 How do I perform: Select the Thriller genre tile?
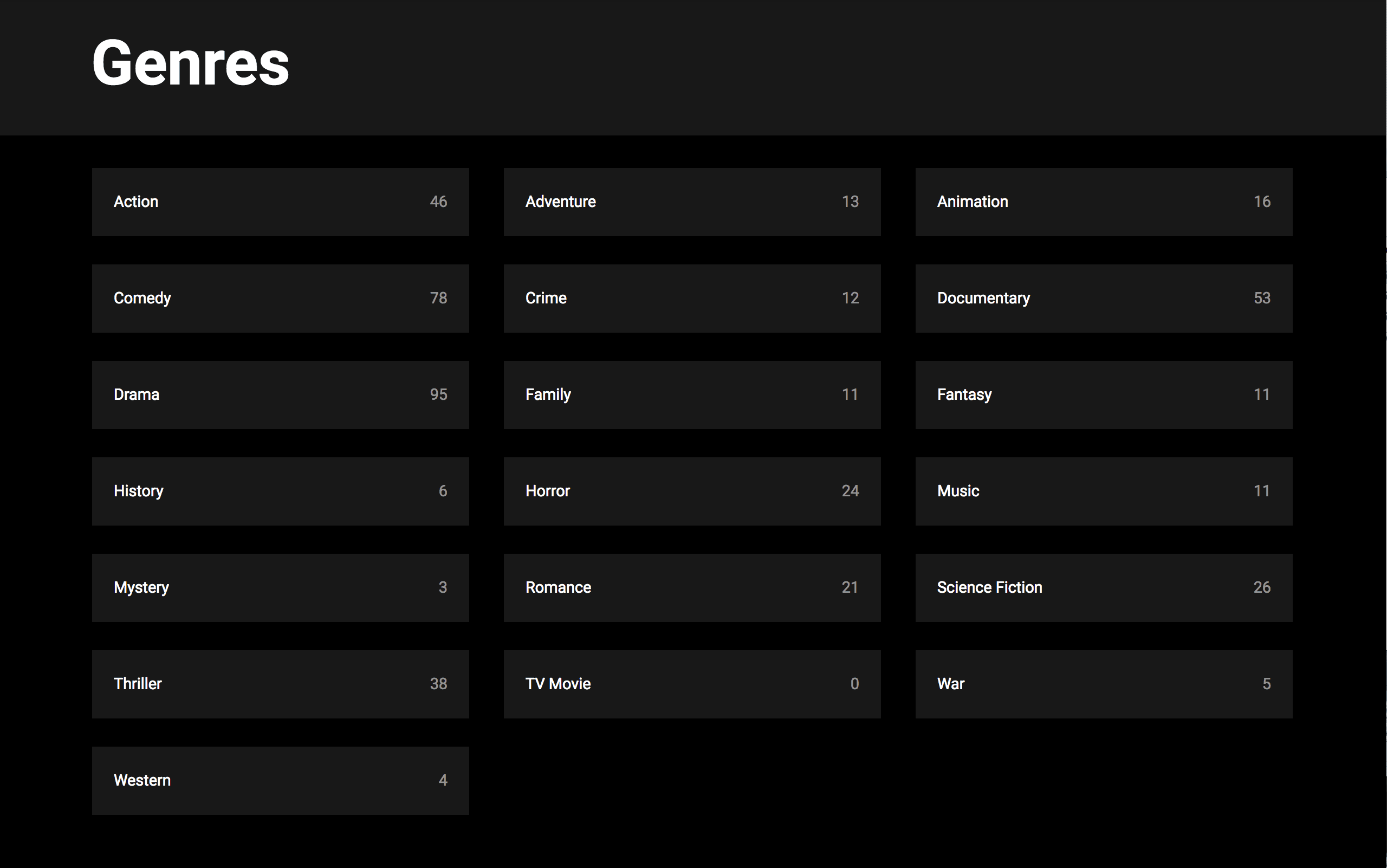280,684
